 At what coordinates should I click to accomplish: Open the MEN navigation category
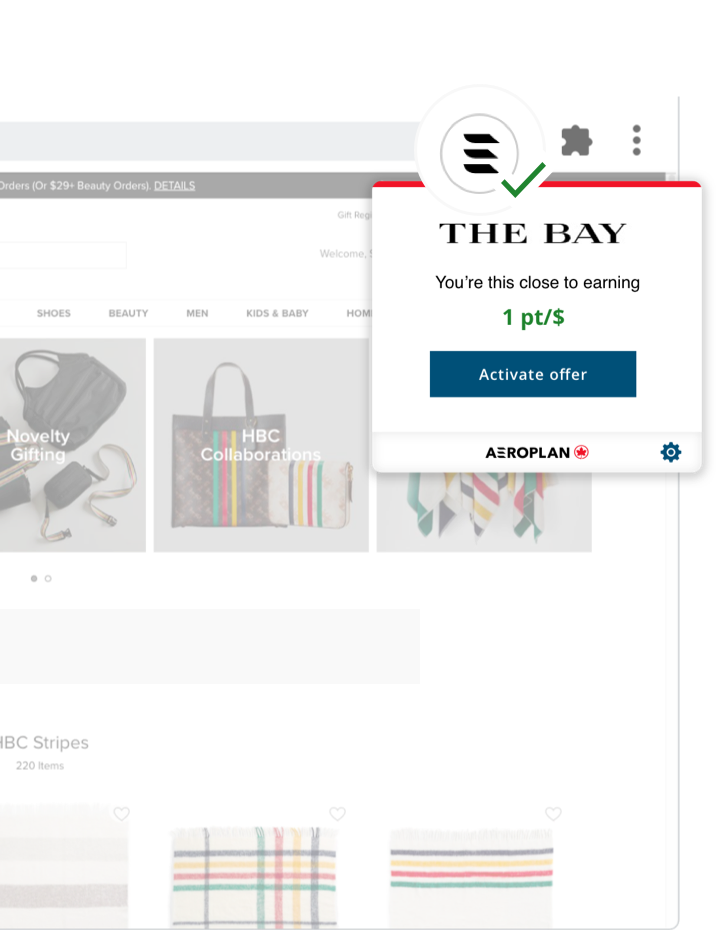tap(197, 313)
